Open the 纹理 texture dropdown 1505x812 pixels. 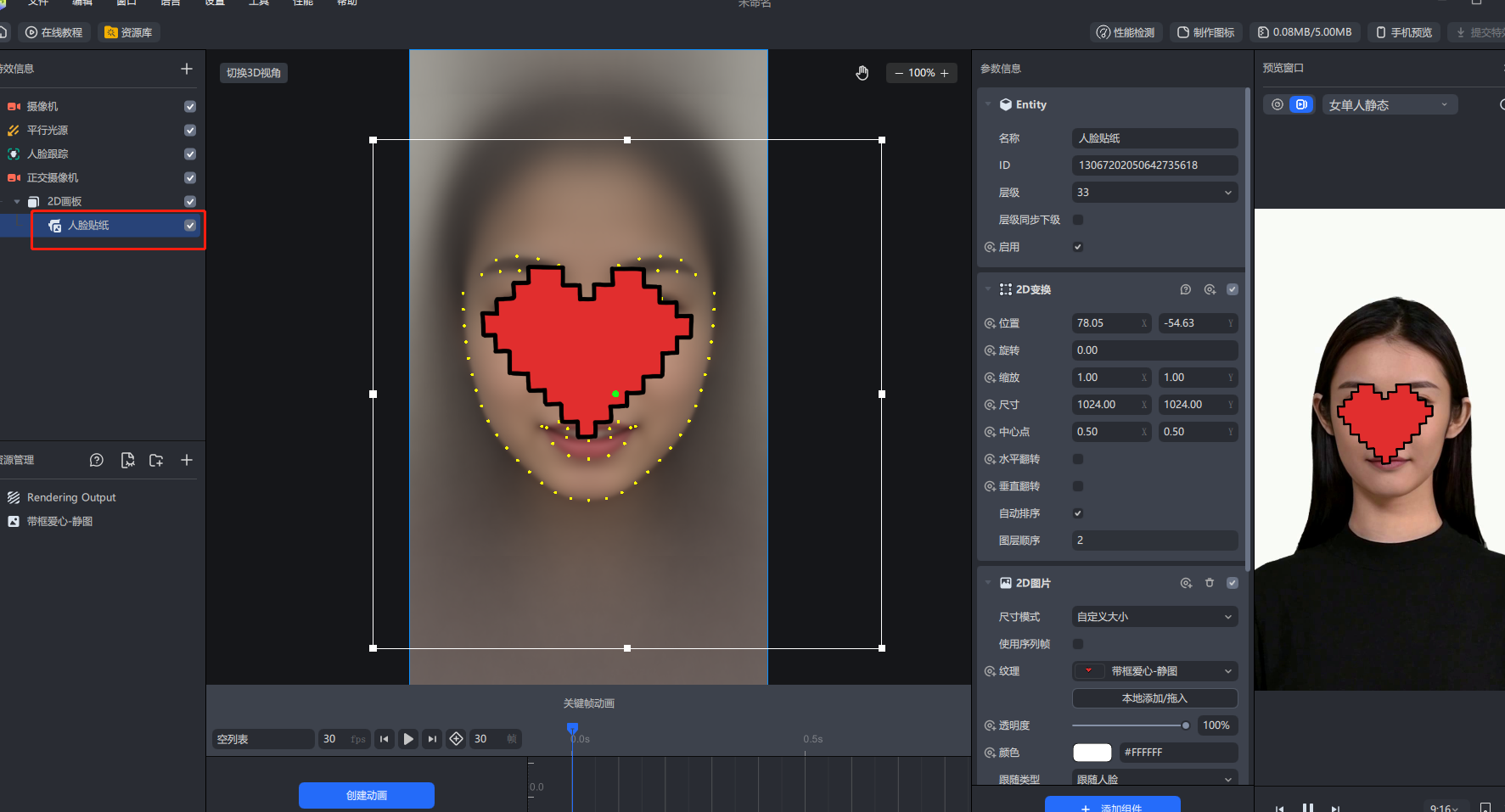pyautogui.click(x=1154, y=671)
